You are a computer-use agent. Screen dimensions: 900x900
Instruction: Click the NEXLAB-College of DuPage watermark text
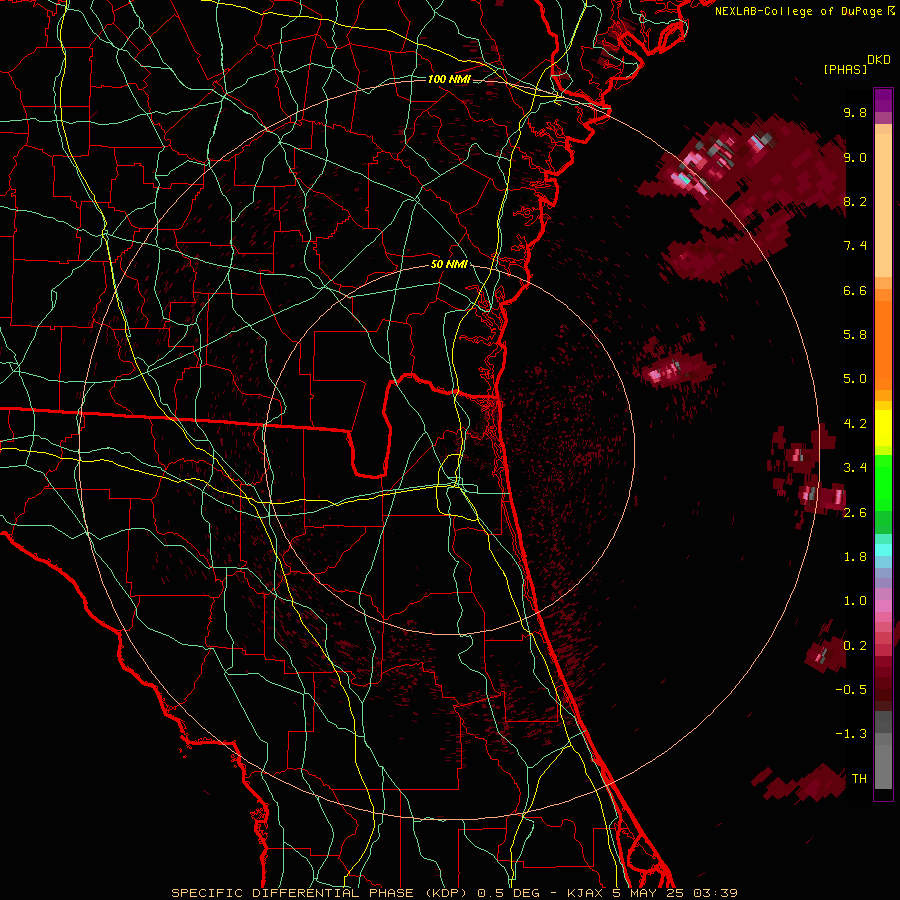(x=804, y=11)
